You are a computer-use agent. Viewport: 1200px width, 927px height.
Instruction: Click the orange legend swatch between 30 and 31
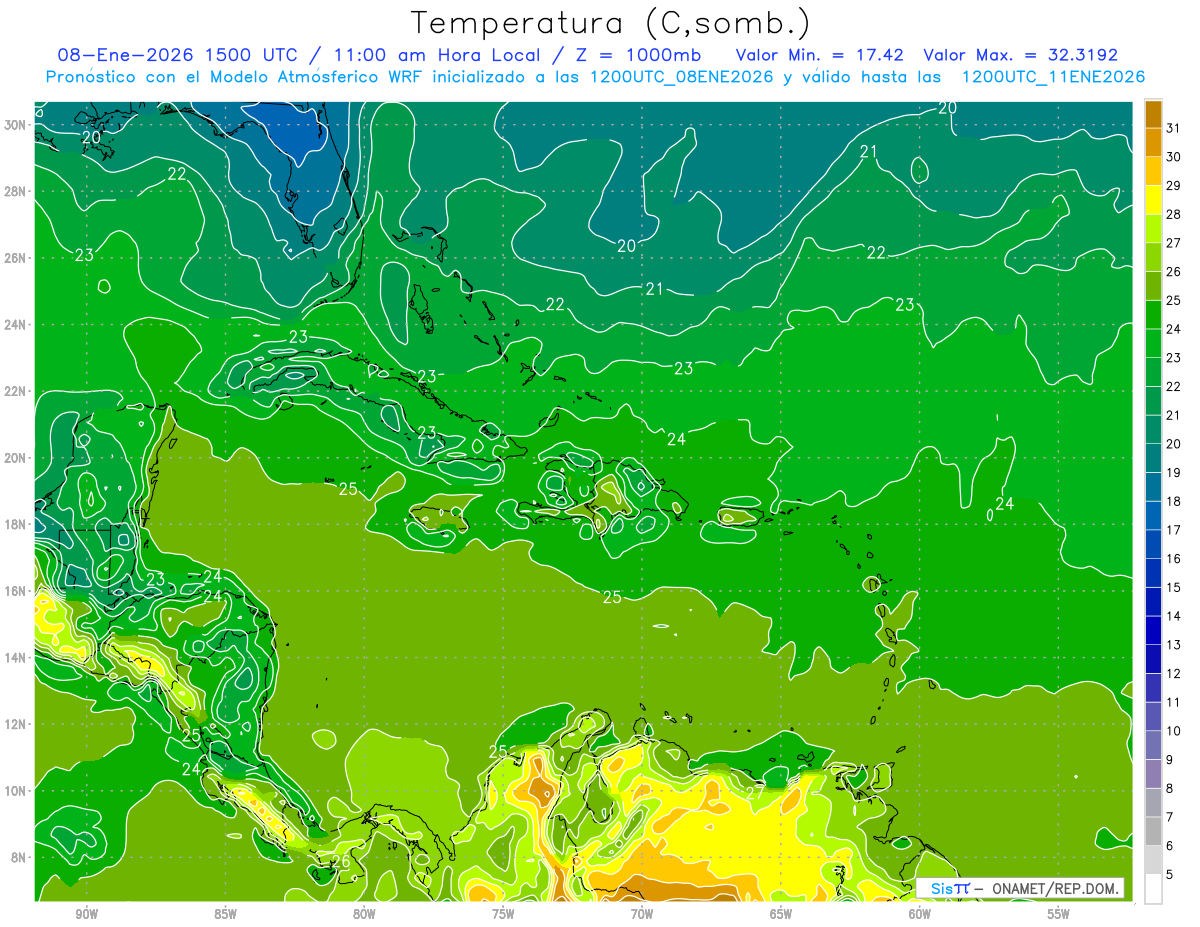[1153, 142]
